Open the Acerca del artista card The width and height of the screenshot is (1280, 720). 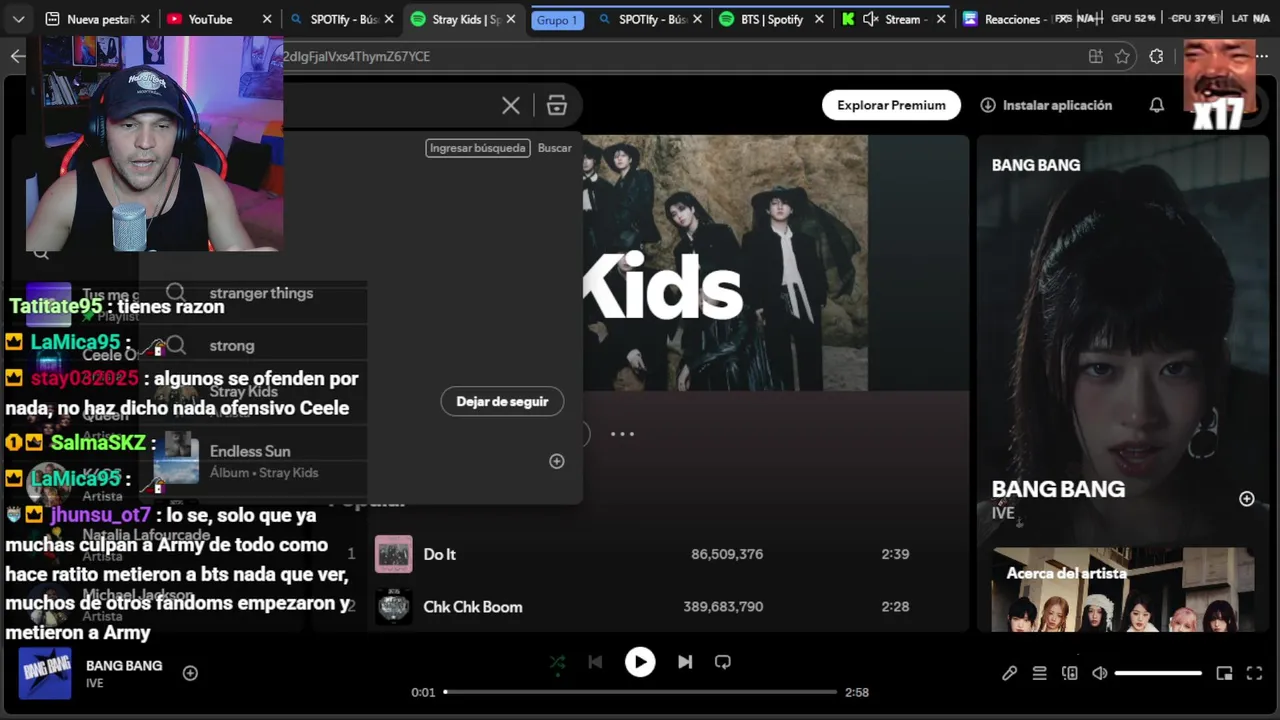click(1123, 590)
